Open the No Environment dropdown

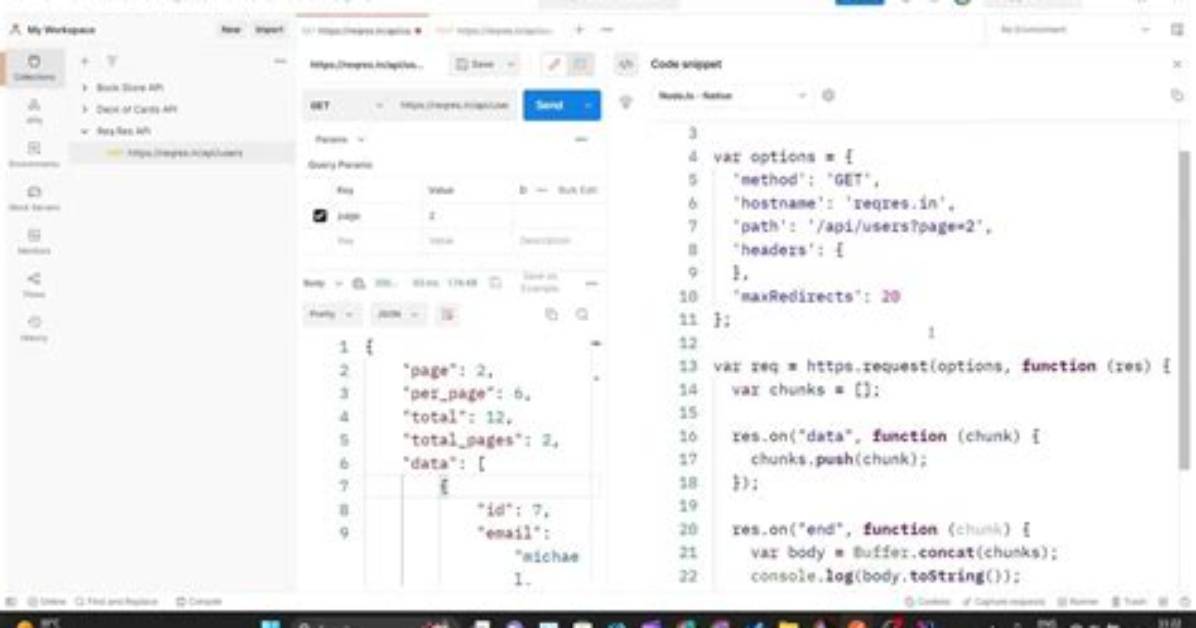[1074, 30]
